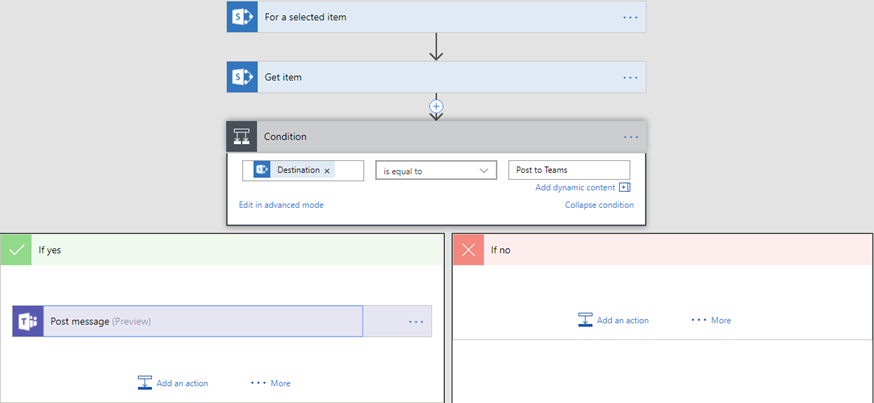Click the red X icon of If no

point(468,250)
